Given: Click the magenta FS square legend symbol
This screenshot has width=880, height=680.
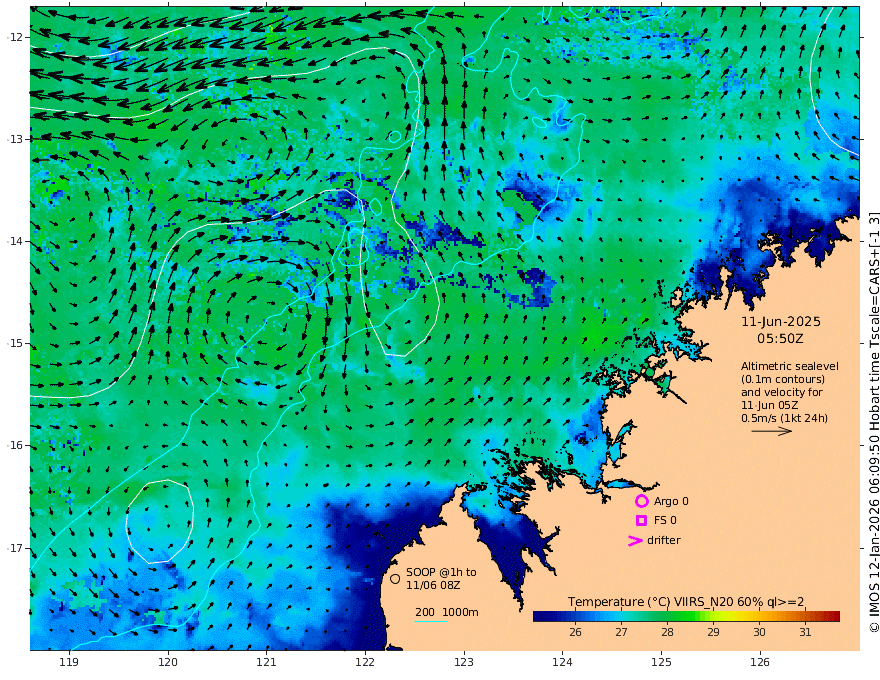Looking at the screenshot, I should pos(641,521).
